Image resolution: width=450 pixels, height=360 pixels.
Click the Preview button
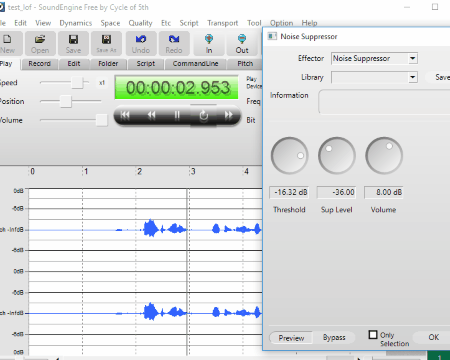pos(291,338)
